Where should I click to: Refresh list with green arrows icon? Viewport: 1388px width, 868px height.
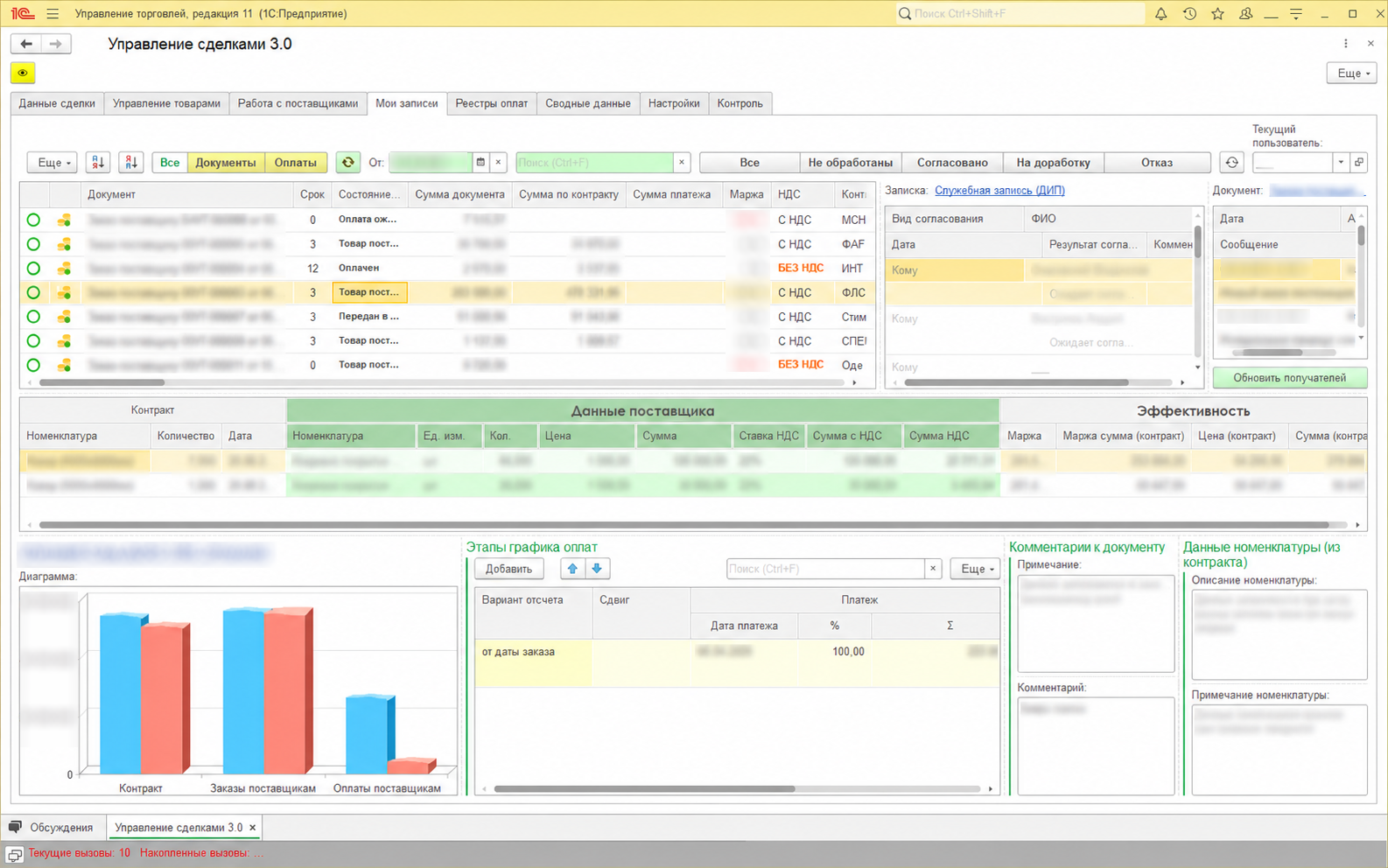[347, 162]
